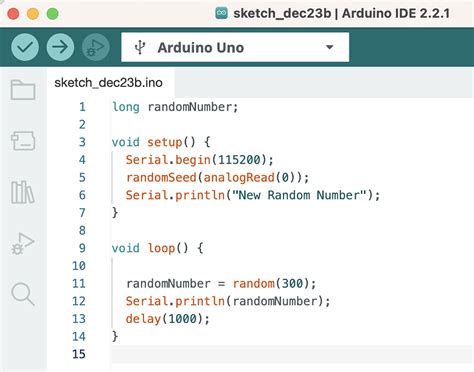Click line number 9 in the gutter
Image resolution: width=474 pixels, height=372 pixels.
[82, 248]
